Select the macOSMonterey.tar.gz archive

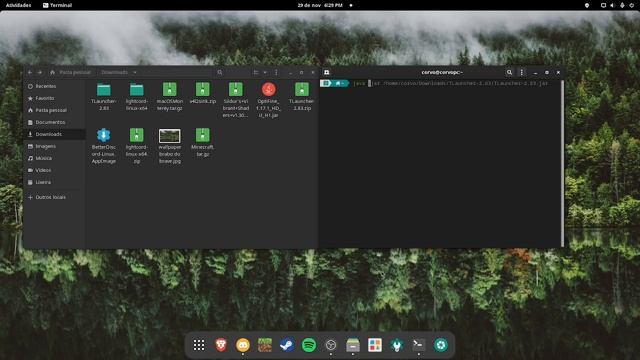click(x=170, y=96)
